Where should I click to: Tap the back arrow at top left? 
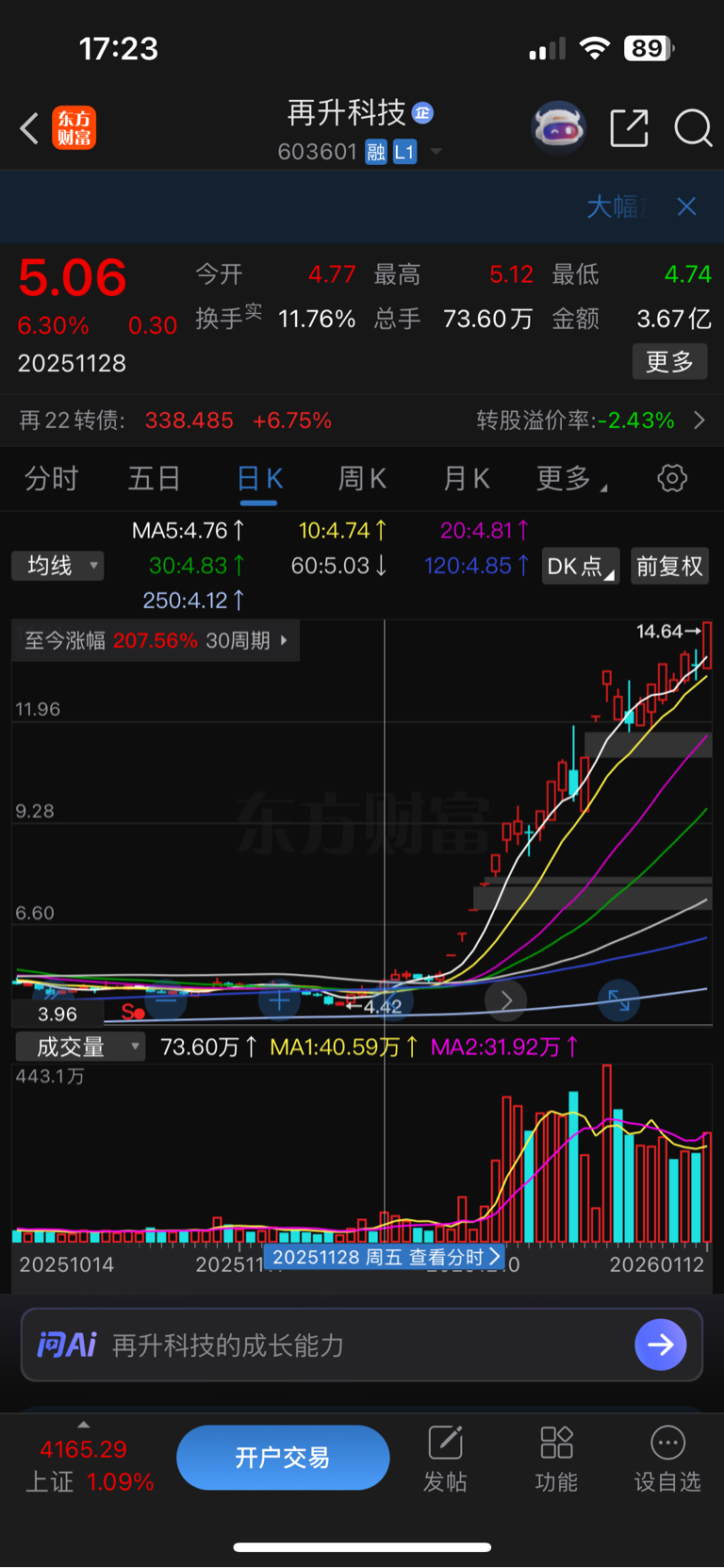pyautogui.click(x=29, y=128)
